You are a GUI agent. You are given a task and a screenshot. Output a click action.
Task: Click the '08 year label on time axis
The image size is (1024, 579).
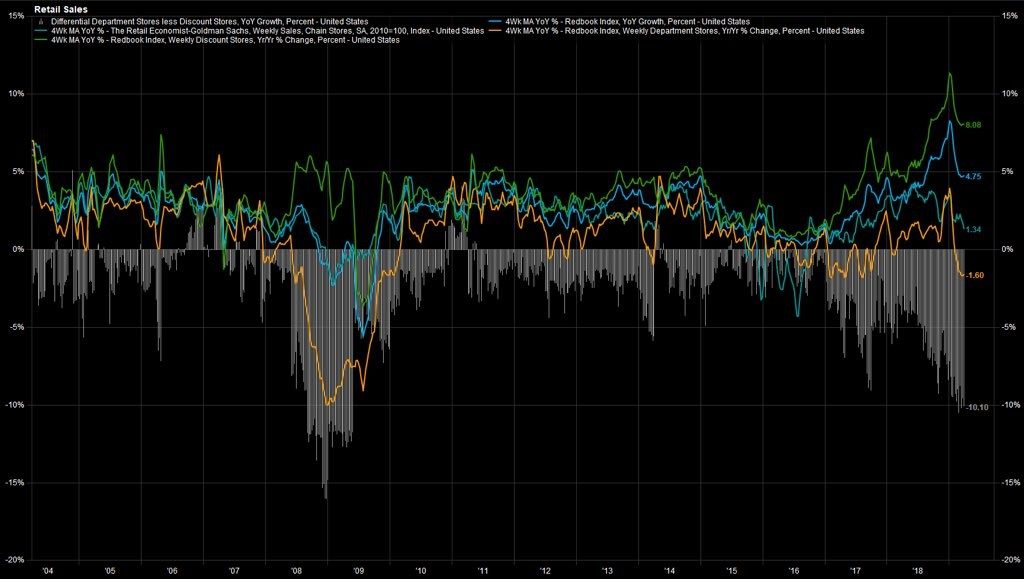click(x=296, y=571)
